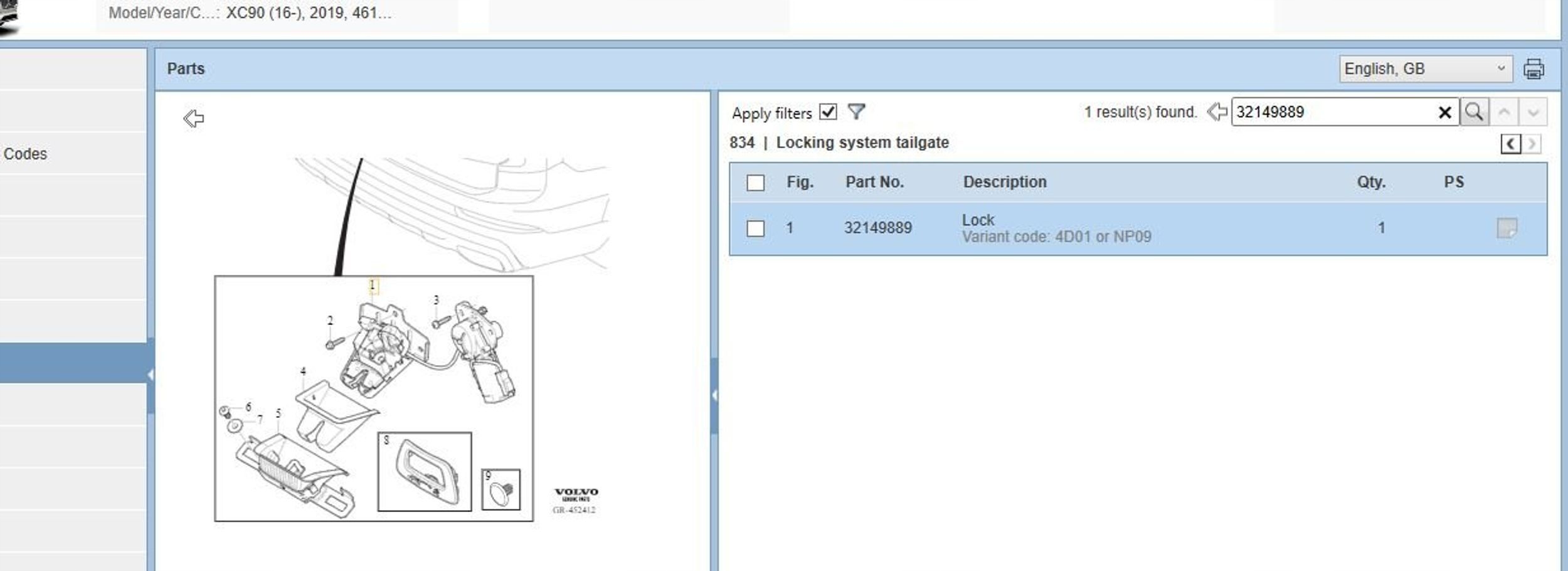This screenshot has height=571, width=1568.
Task: Open the Codes item in the sidebar
Action: point(25,154)
